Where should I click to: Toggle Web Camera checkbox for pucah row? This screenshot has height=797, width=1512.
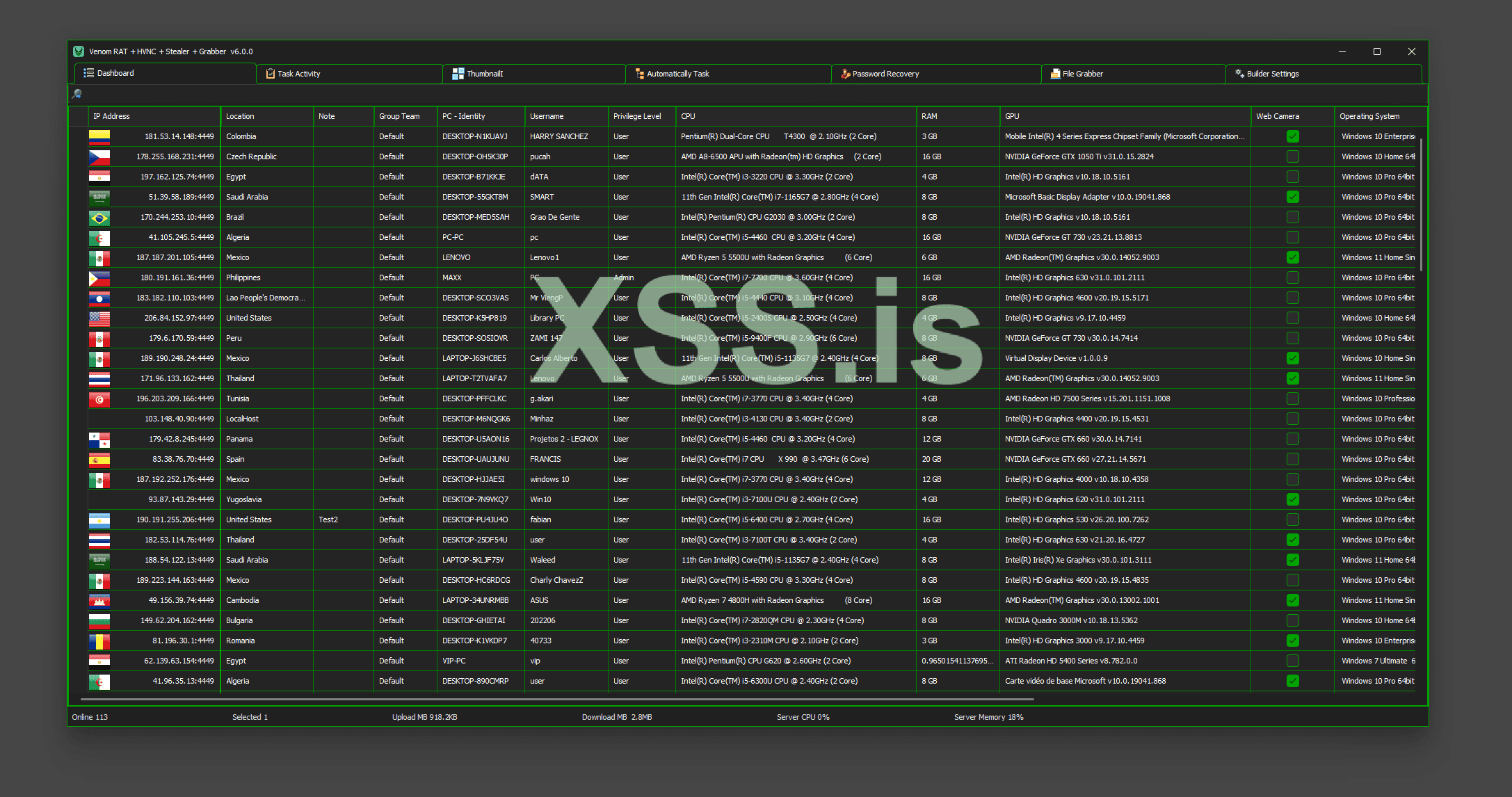coord(1292,156)
